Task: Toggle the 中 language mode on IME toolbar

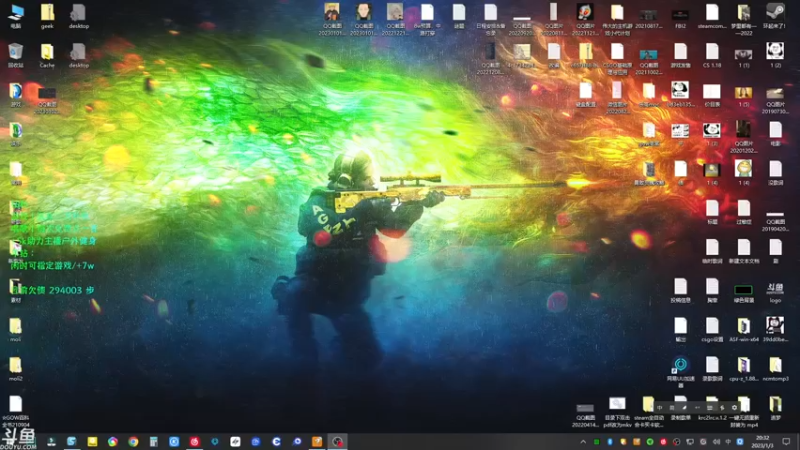Action: (x=660, y=408)
